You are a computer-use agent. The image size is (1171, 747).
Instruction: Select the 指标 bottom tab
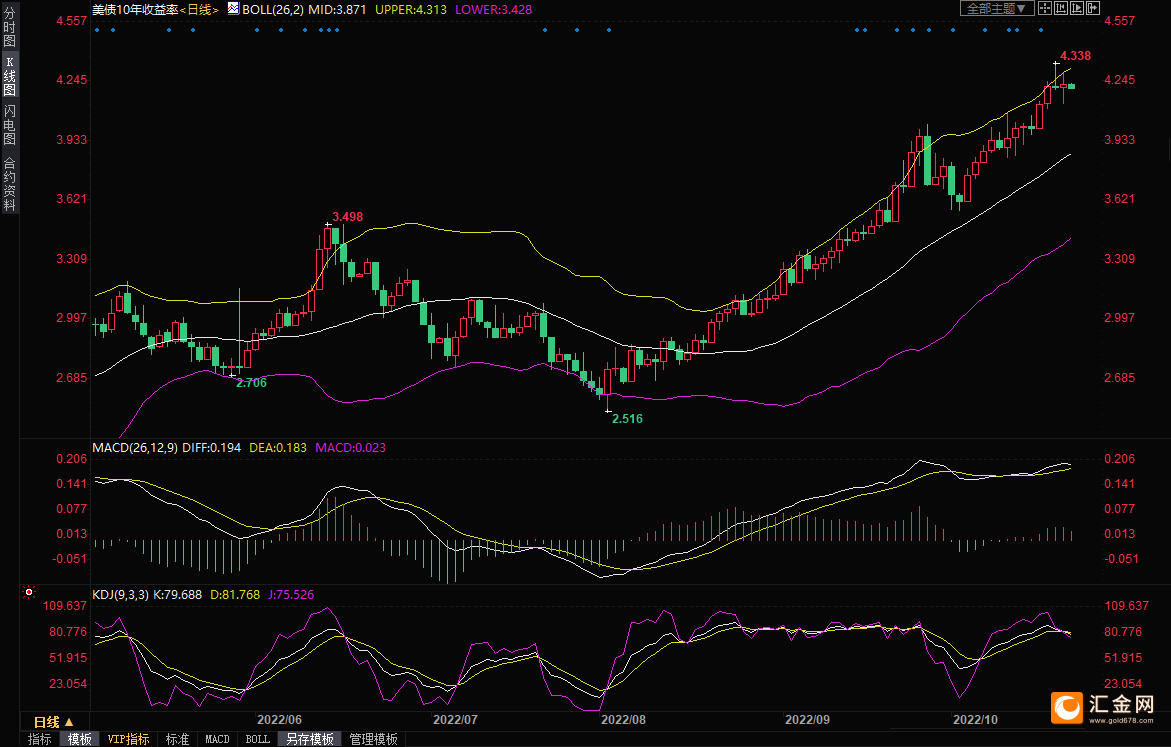click(x=40, y=739)
